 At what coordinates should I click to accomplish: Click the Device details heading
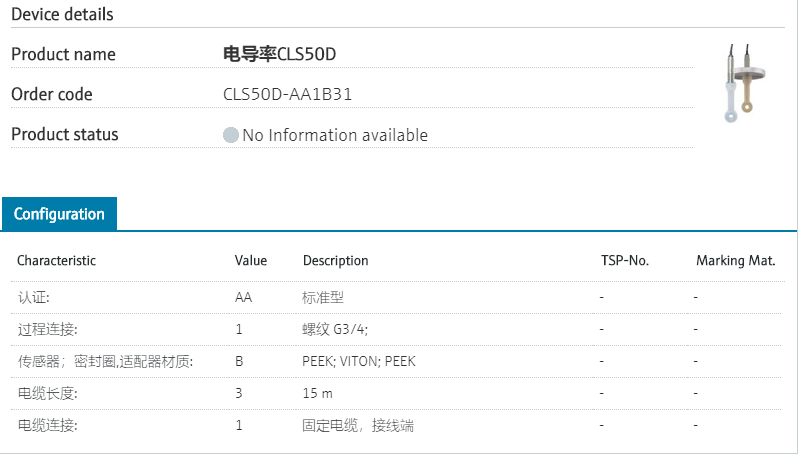62,14
